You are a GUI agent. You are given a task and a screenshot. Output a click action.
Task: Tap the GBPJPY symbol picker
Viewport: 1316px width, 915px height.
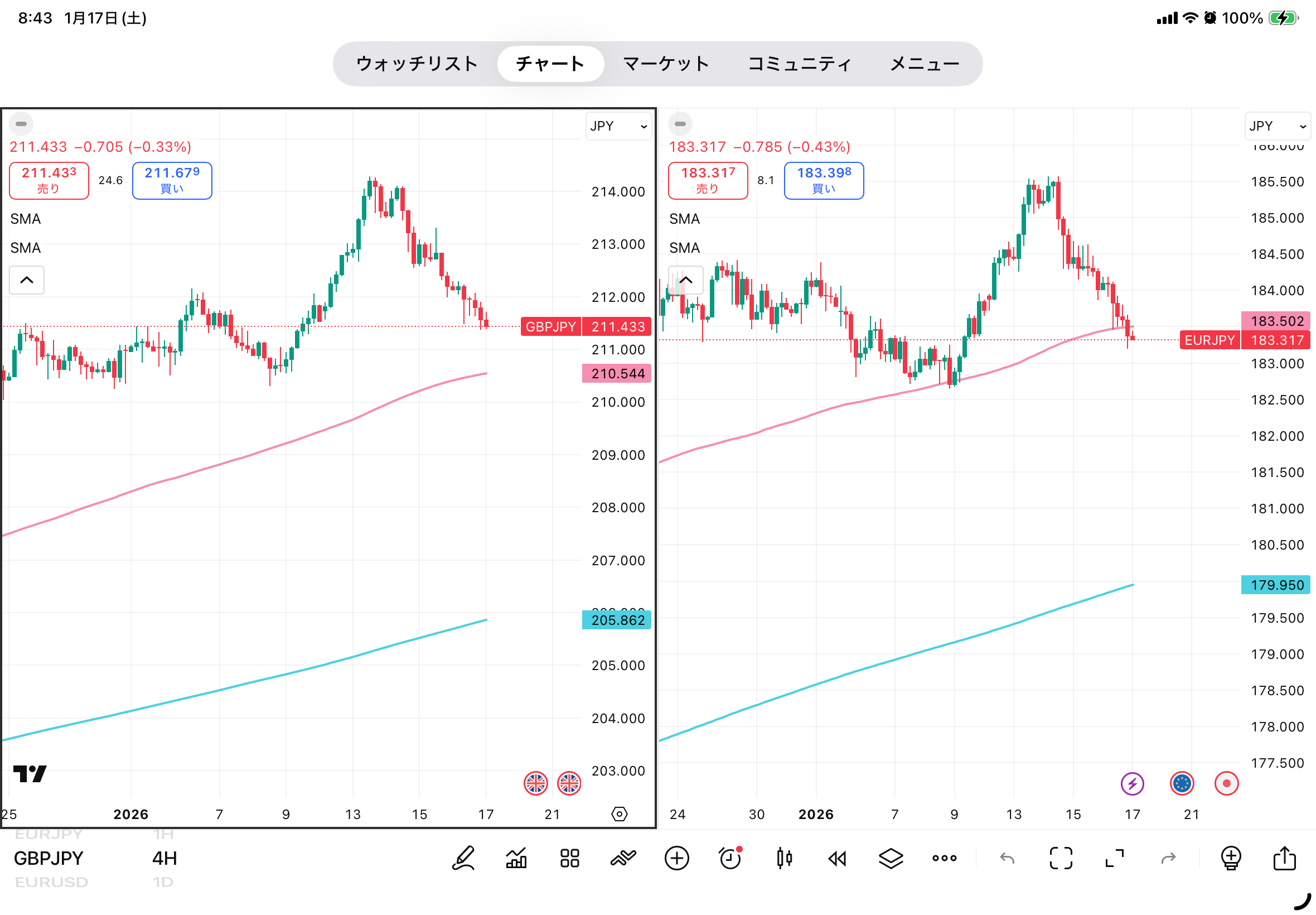[49, 858]
